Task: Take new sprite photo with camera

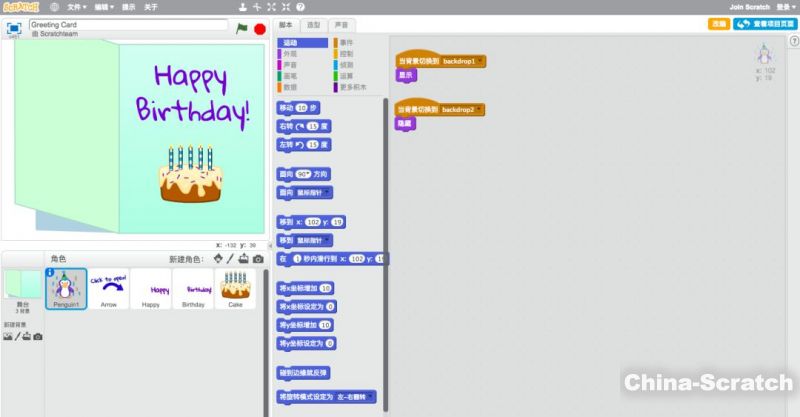Action: point(258,259)
